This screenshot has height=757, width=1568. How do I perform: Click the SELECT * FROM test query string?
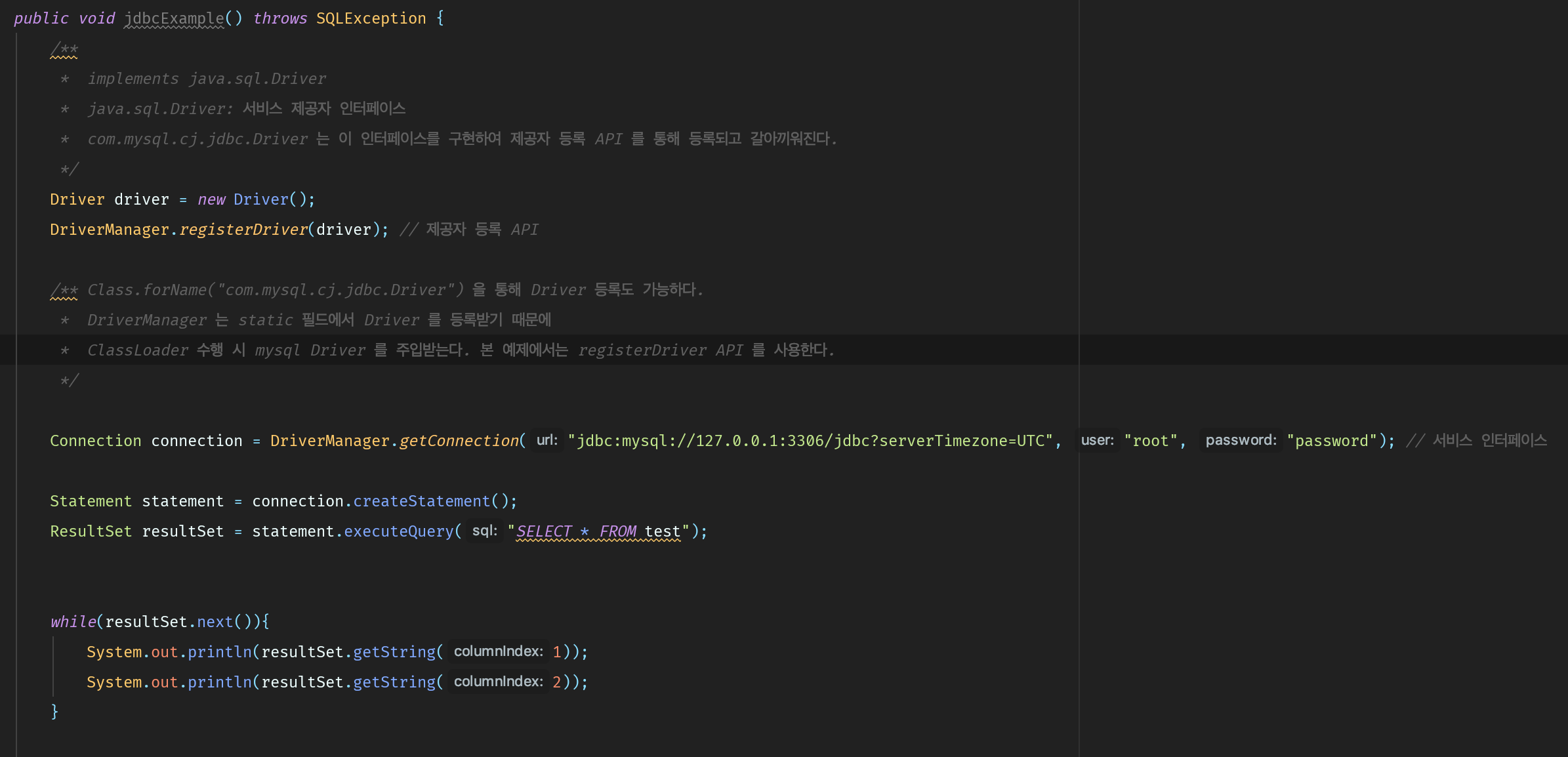[598, 531]
